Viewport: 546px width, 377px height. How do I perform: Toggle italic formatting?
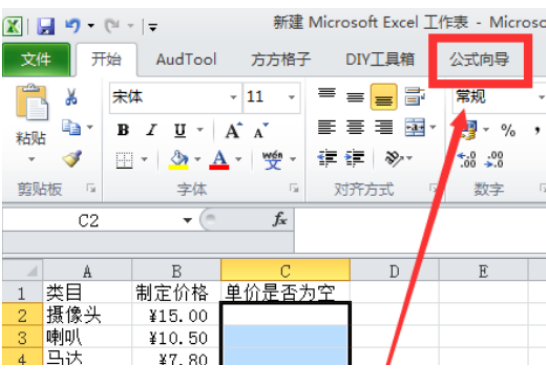151,130
